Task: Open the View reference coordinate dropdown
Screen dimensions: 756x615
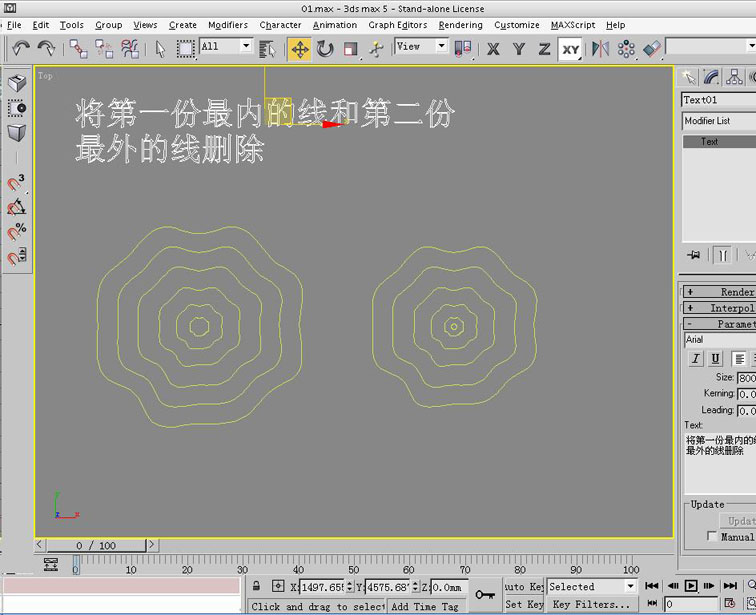Action: 421,47
